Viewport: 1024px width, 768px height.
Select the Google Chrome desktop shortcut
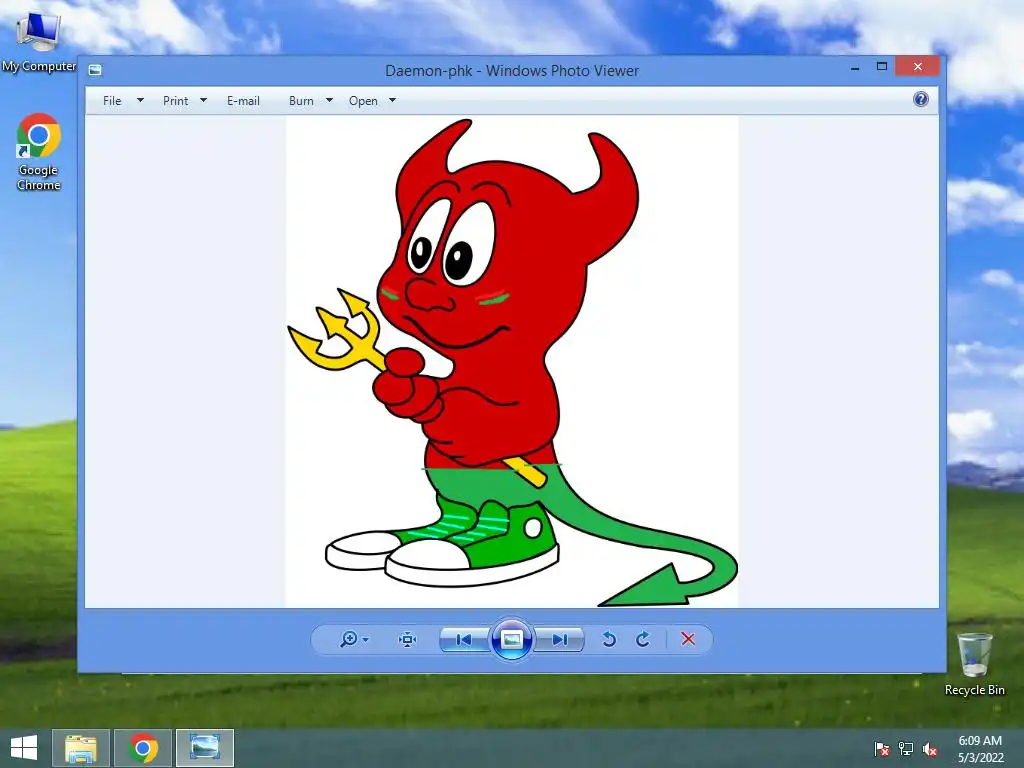(x=39, y=152)
